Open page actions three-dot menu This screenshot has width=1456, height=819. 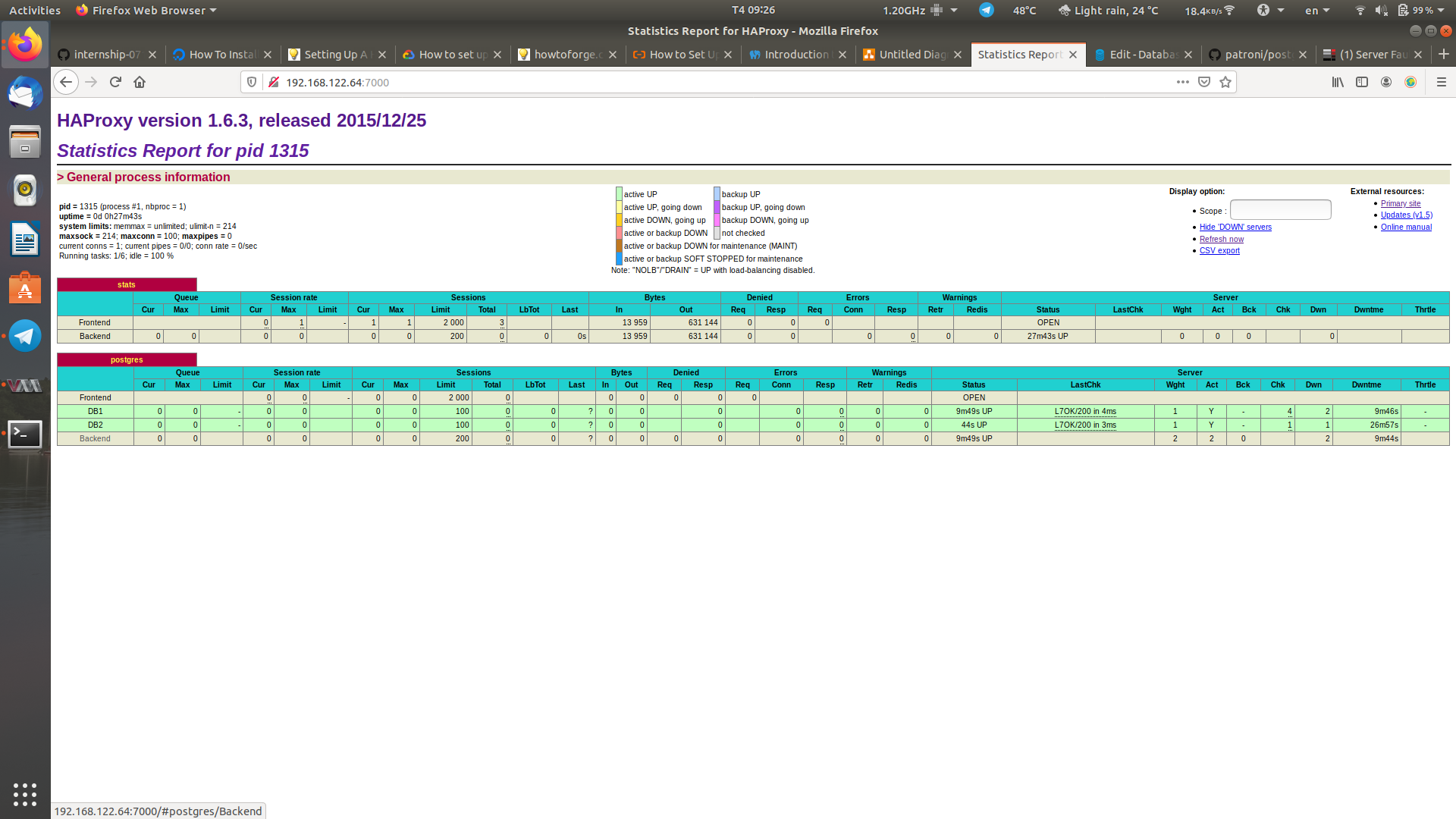pos(1182,82)
